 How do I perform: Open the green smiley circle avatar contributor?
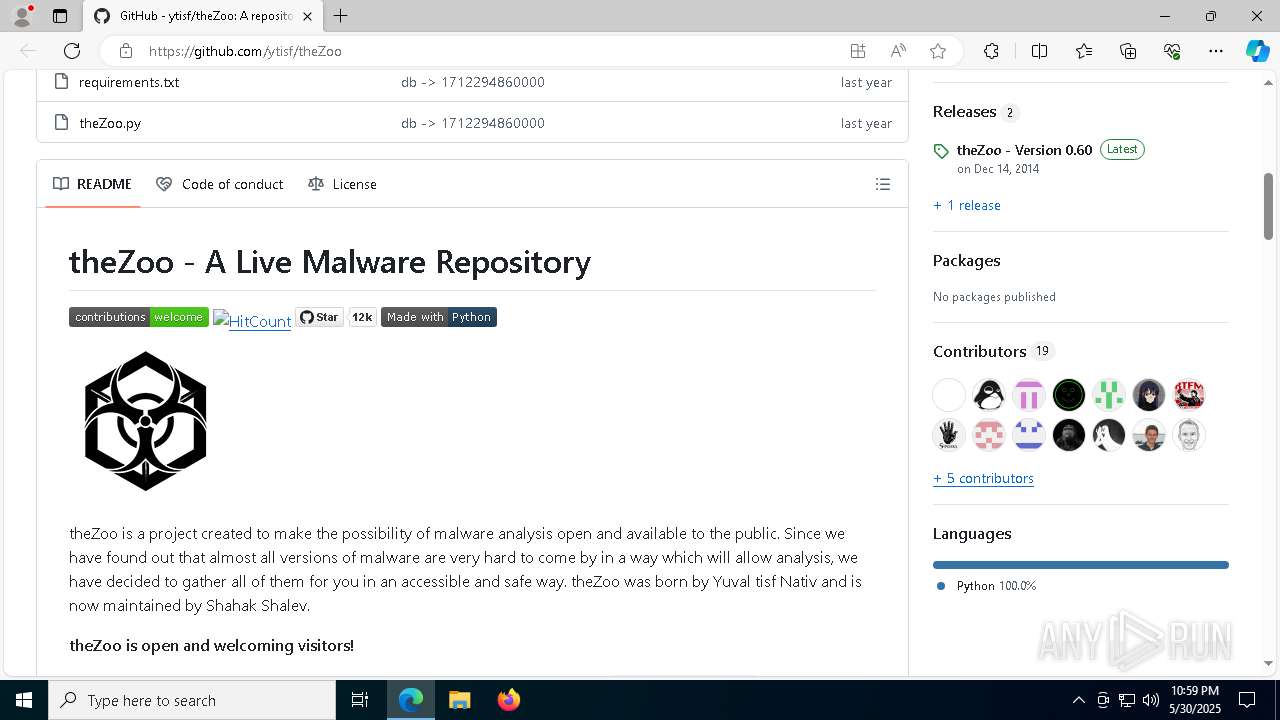[x=1069, y=395]
